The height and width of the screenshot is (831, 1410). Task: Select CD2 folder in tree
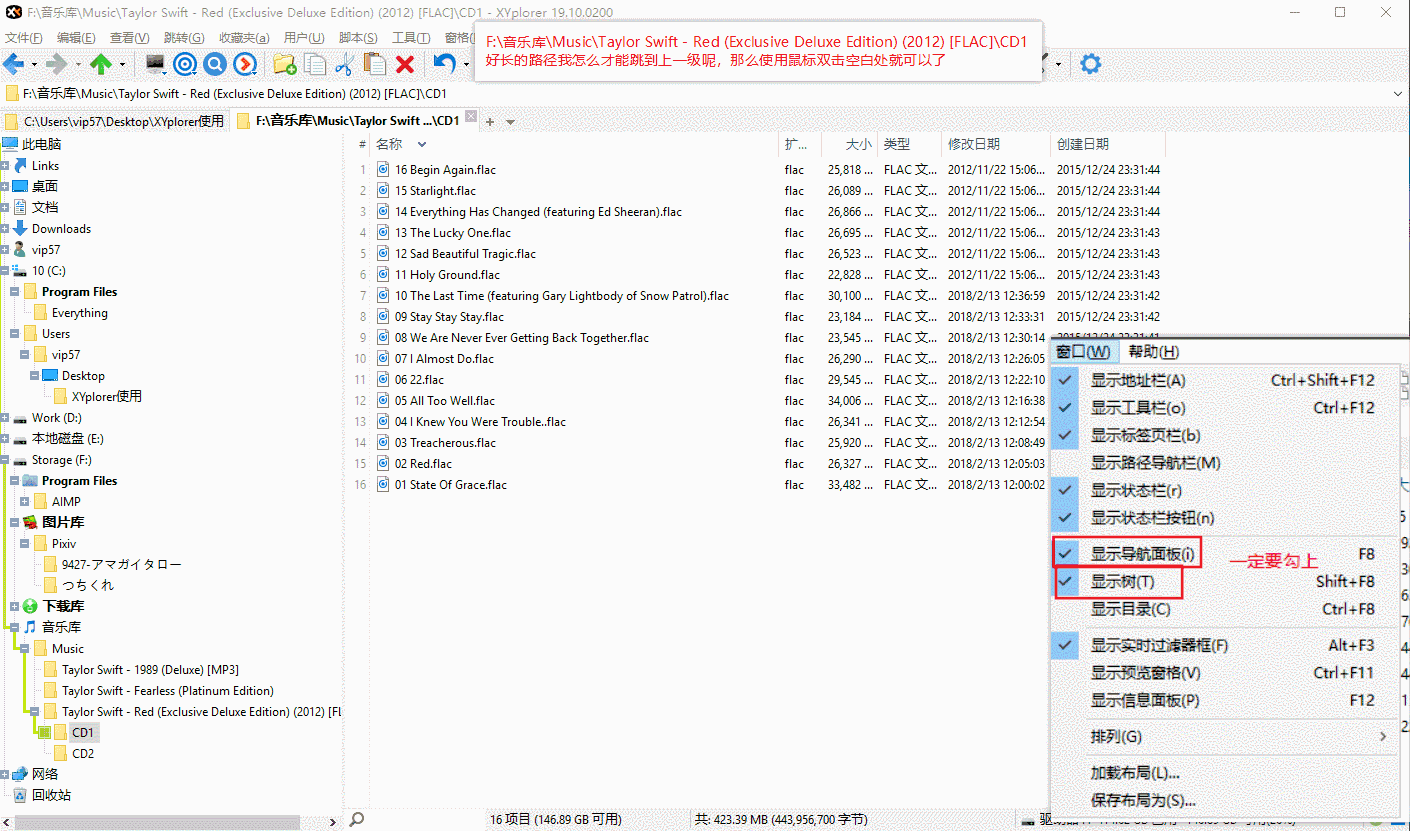click(83, 754)
